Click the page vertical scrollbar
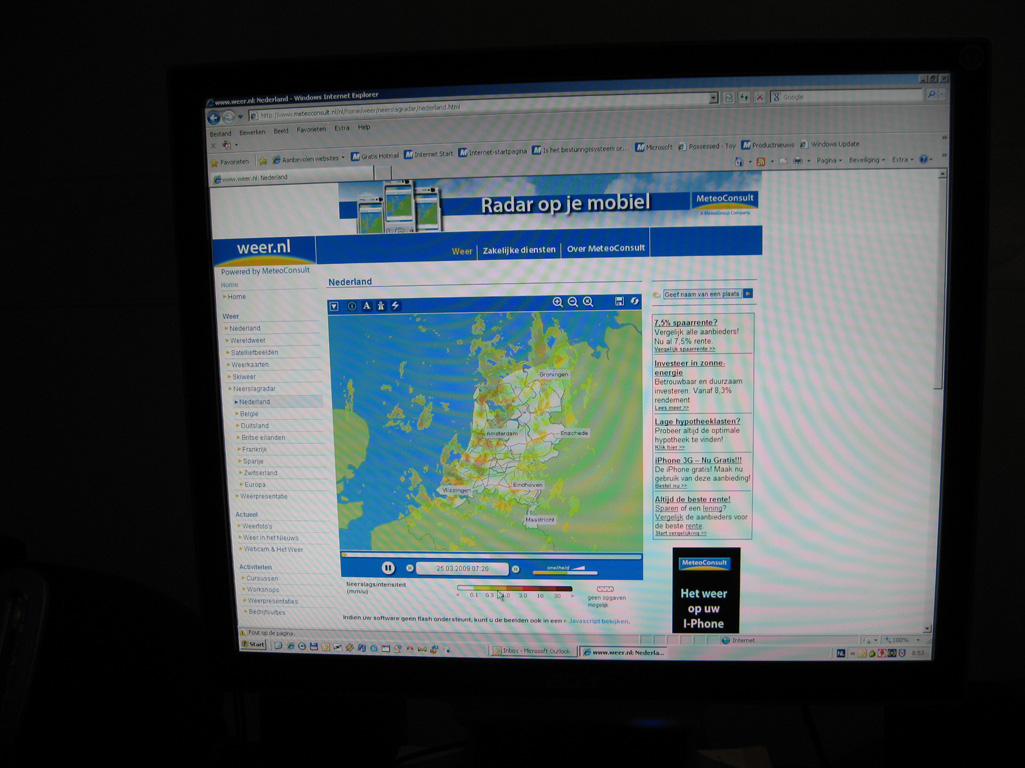Viewport: 1025px width, 768px height. pyautogui.click(x=939, y=400)
